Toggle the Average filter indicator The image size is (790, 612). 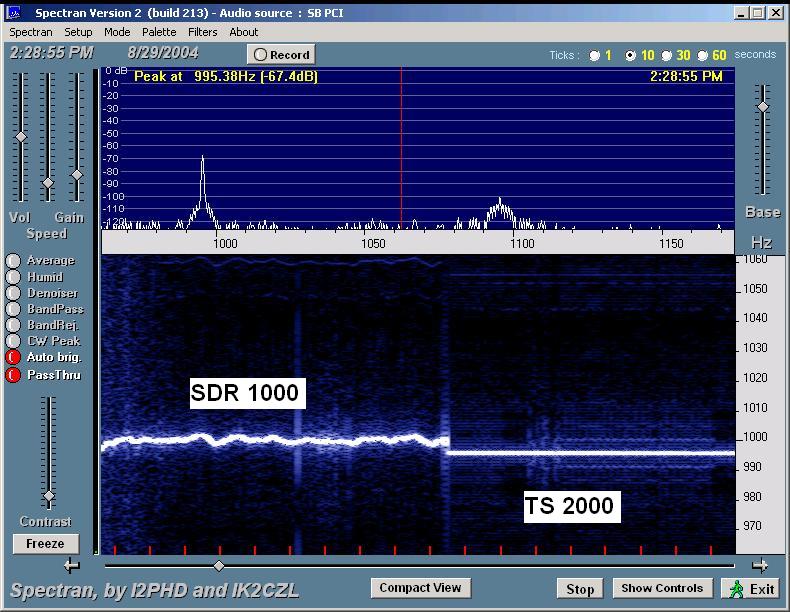pos(13,260)
